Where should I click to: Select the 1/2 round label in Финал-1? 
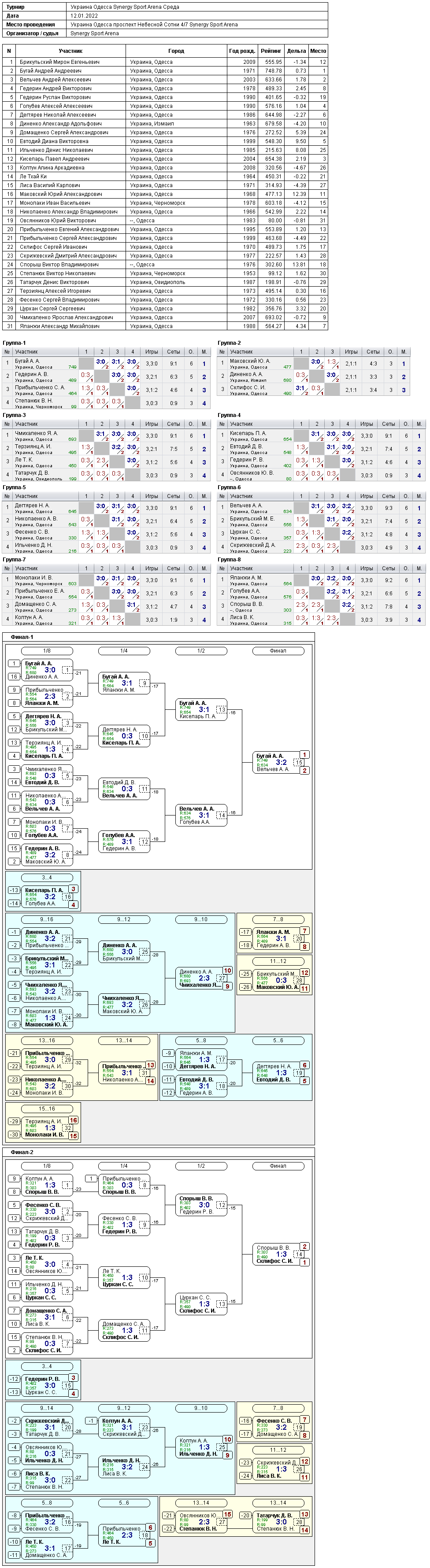click(x=201, y=651)
